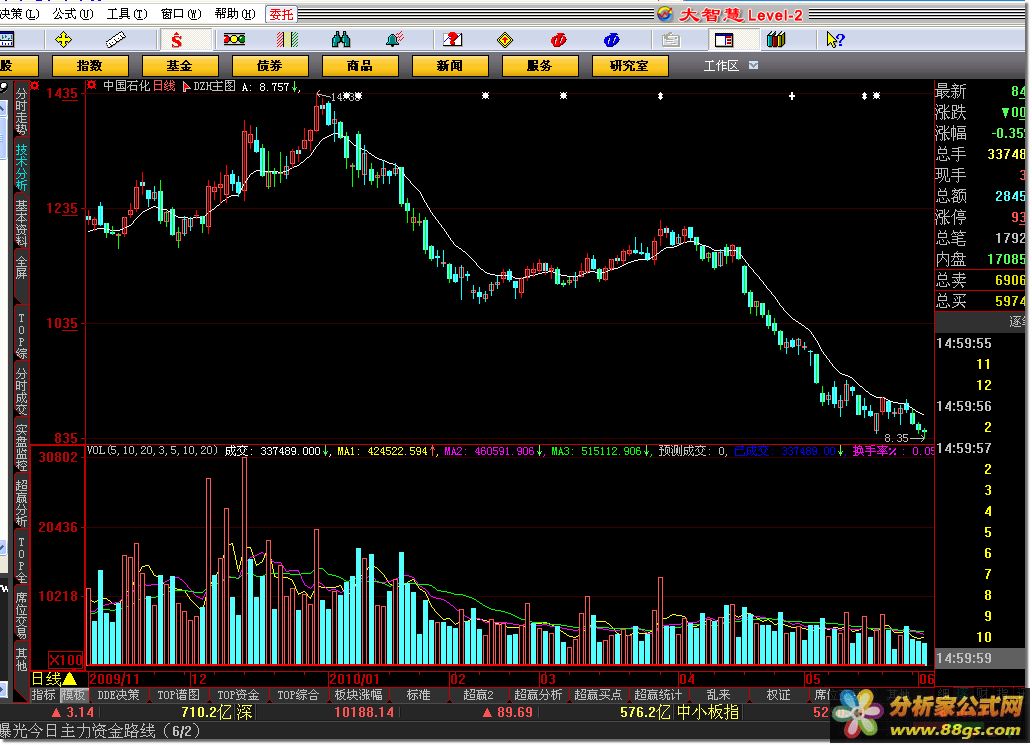This screenshot has width=1032, height=745.
Task: Toggle the 全屏 fullscreen side tab
Action: point(21,267)
